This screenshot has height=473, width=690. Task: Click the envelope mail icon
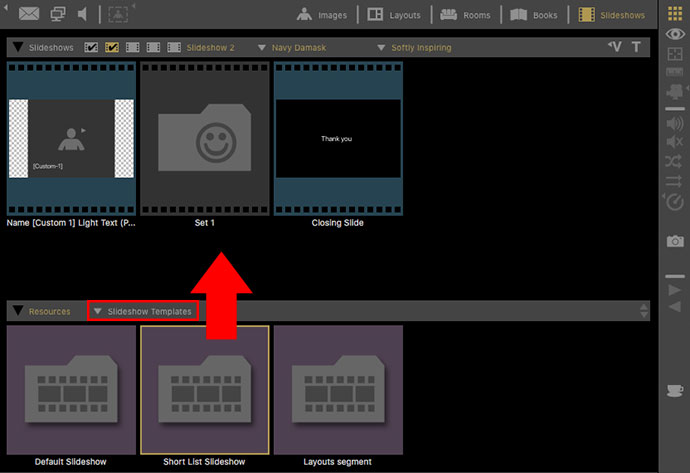(x=30, y=15)
